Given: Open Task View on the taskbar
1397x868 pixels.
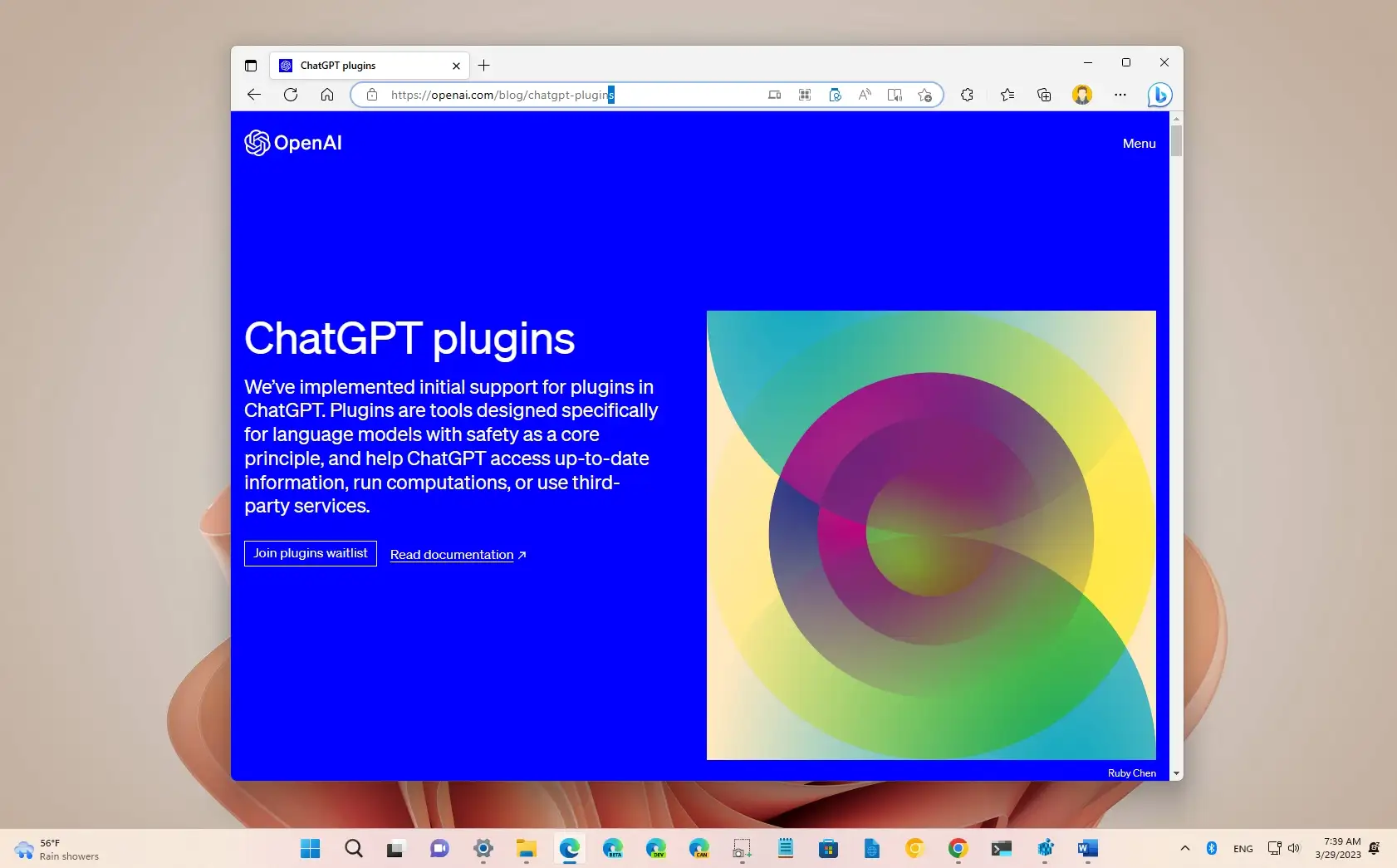Looking at the screenshot, I should point(395,848).
